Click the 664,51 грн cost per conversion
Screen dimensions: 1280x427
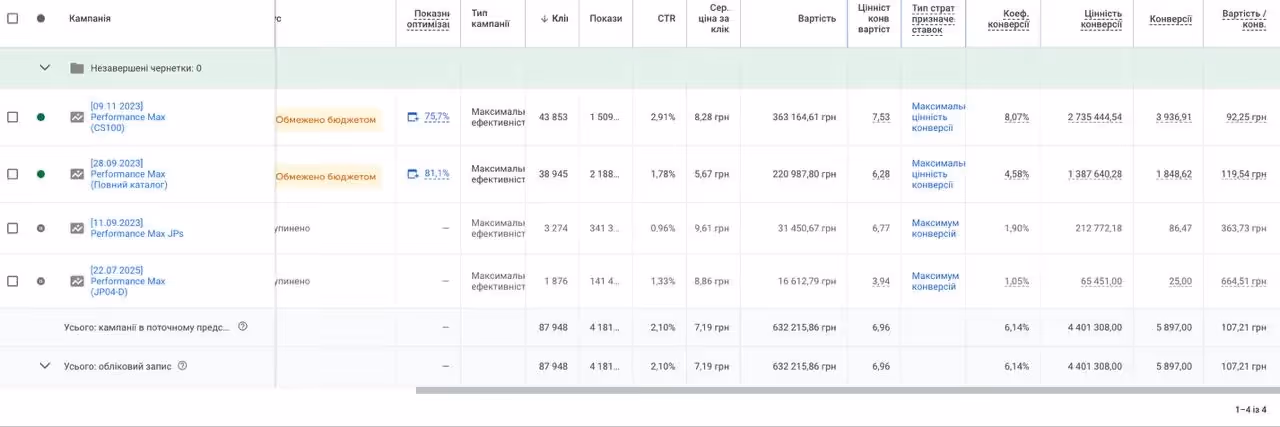pyautogui.click(x=1243, y=281)
